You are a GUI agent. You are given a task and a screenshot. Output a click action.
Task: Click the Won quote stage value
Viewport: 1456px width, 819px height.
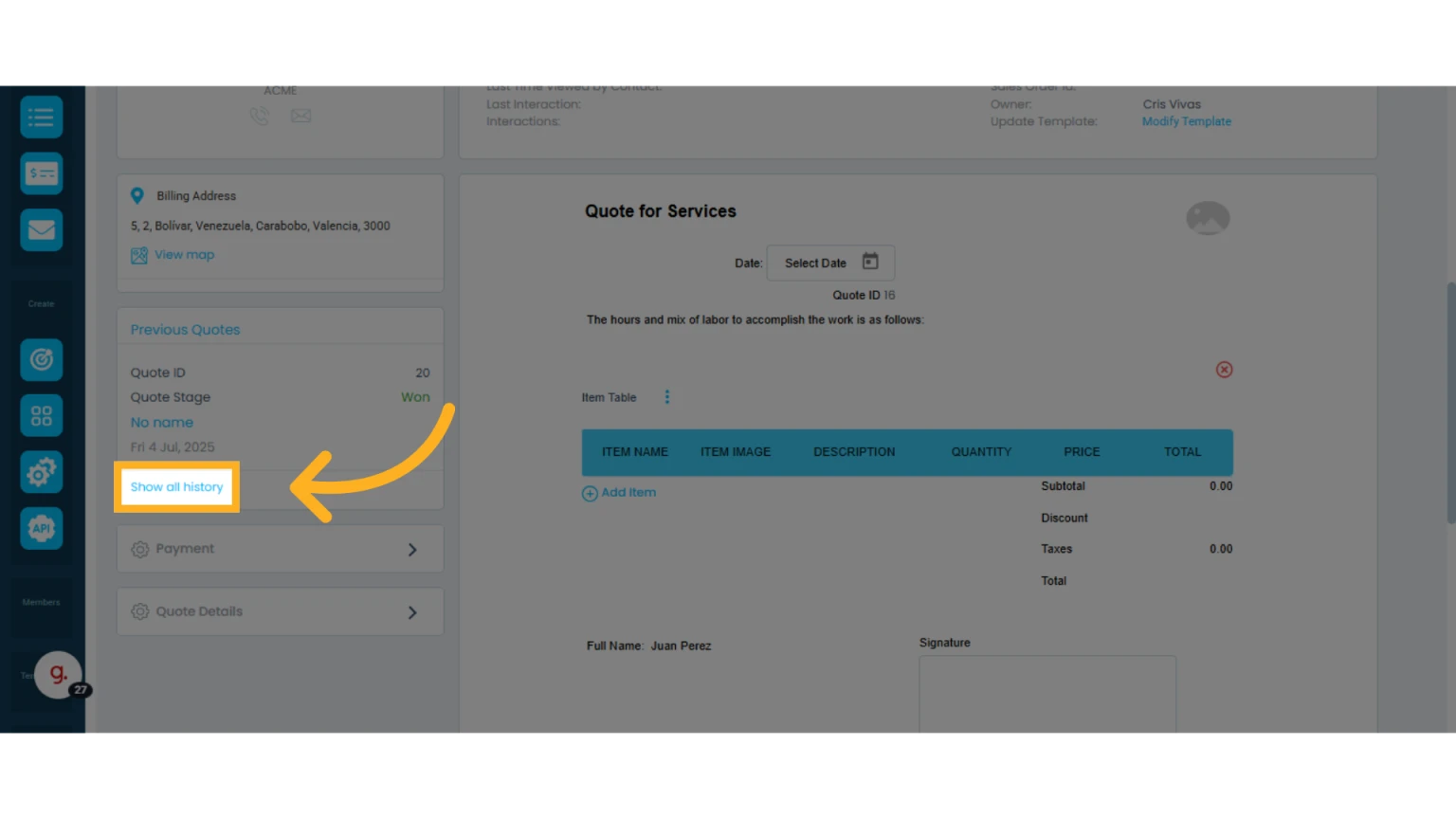pyautogui.click(x=415, y=397)
